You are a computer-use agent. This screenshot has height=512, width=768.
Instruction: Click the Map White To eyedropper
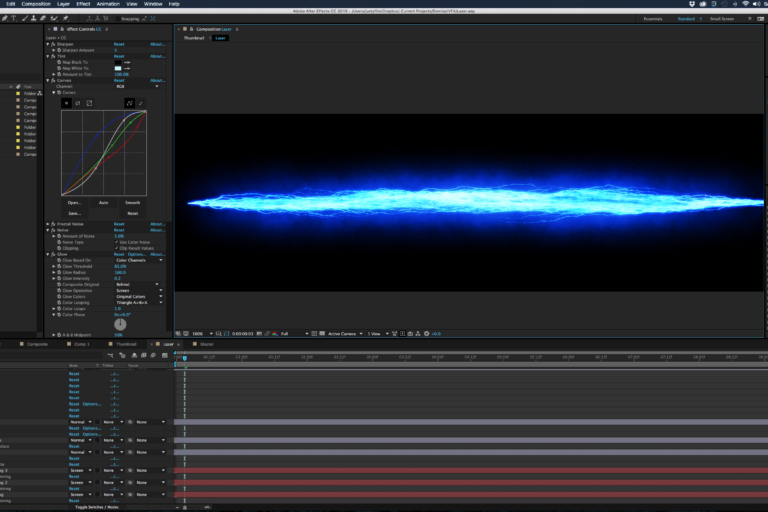click(x=127, y=68)
